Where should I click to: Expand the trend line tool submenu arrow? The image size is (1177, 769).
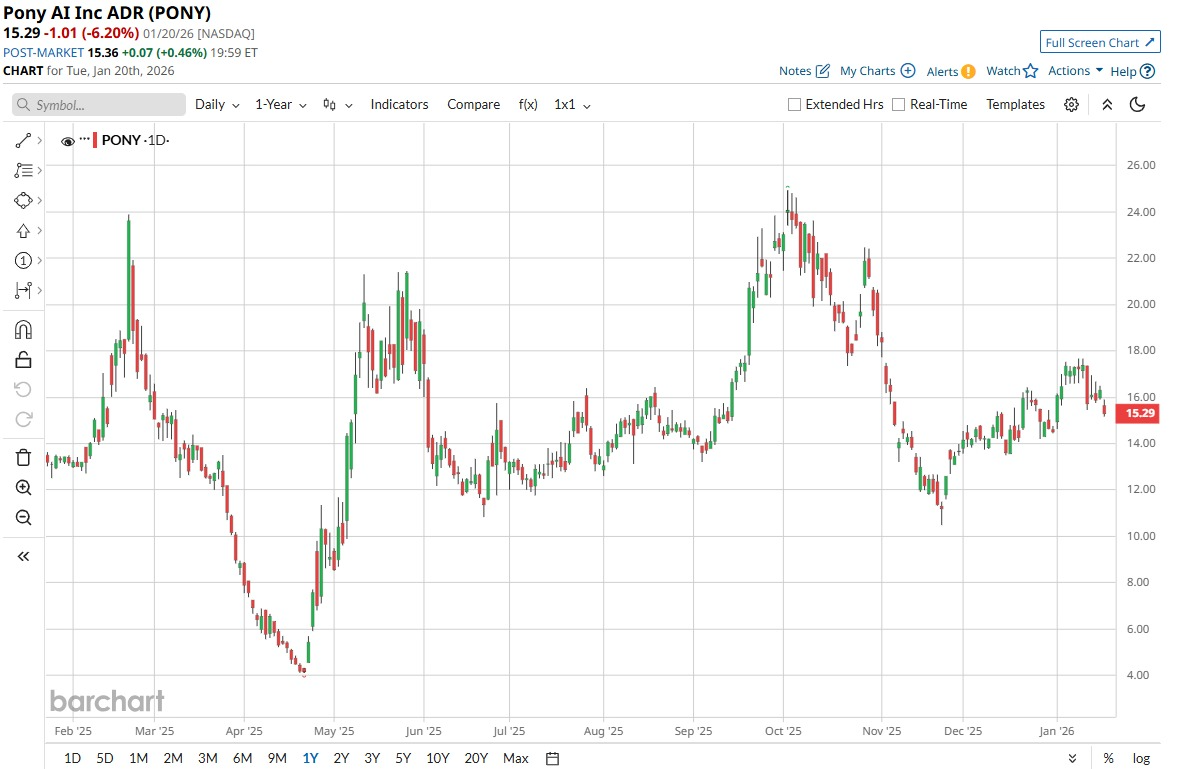tap(39, 140)
